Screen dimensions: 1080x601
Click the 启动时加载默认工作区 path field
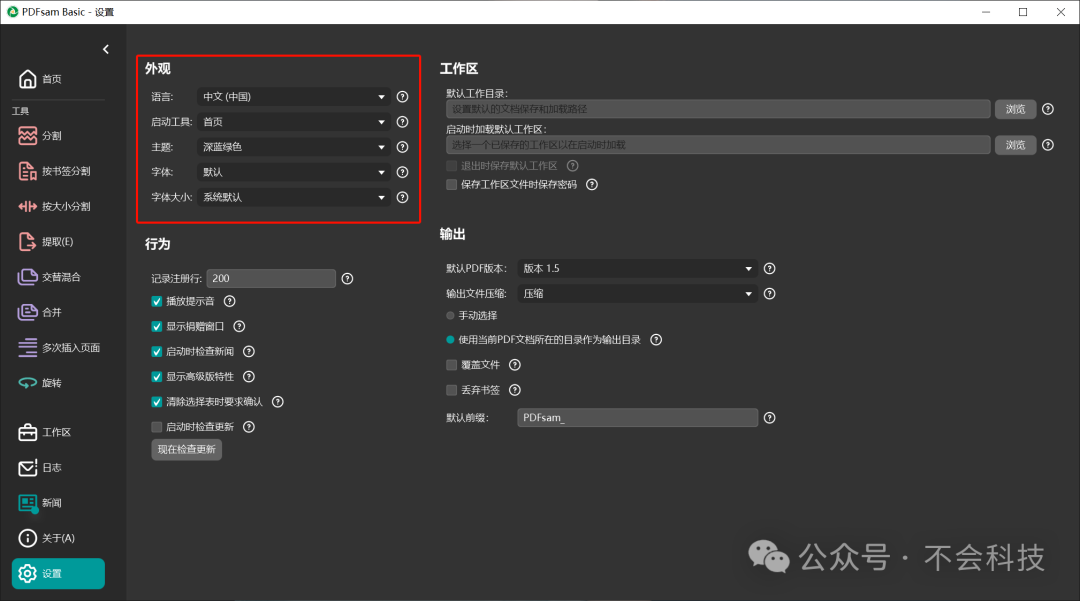coord(718,145)
